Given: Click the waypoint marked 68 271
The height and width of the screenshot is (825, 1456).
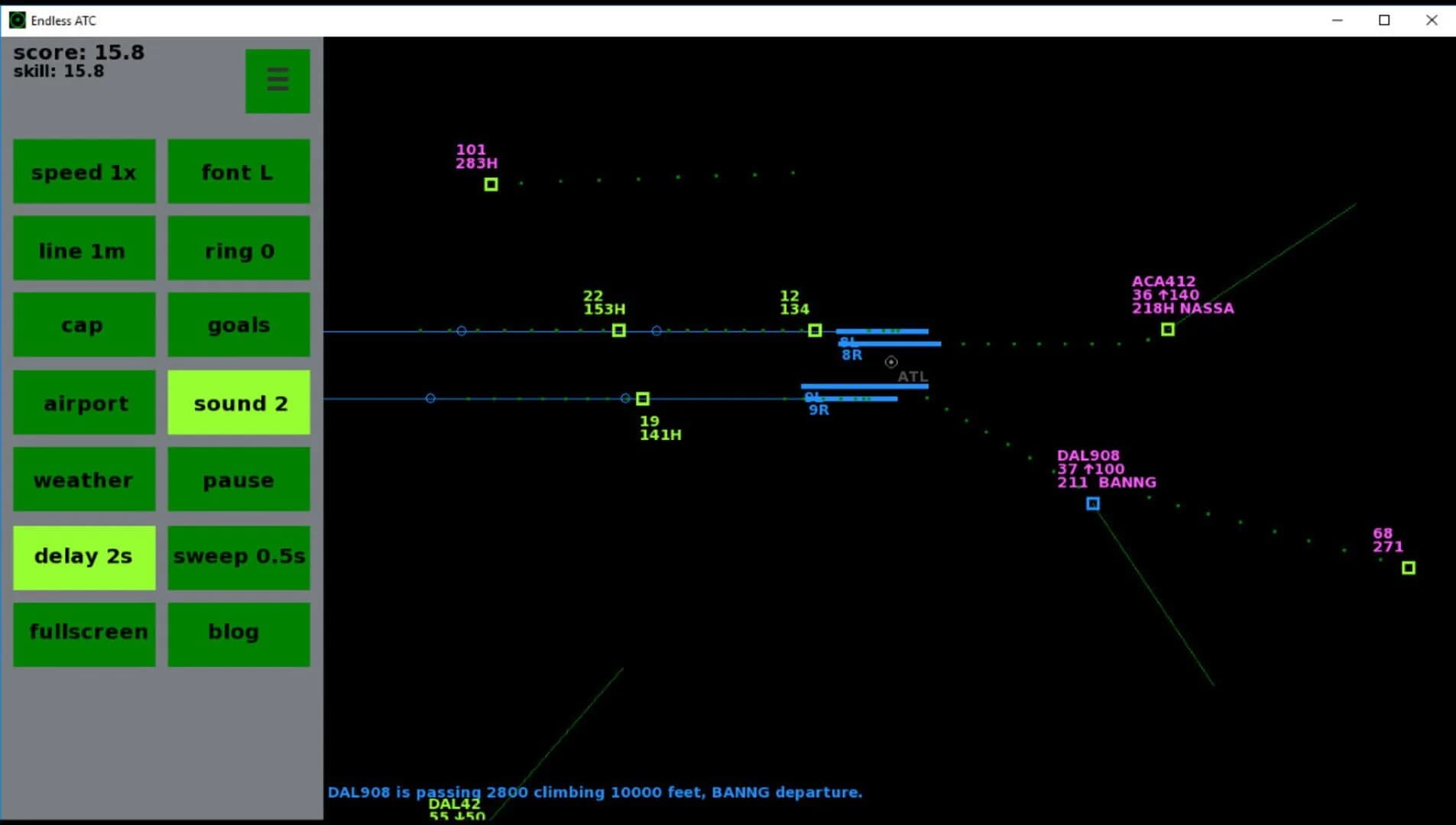Looking at the screenshot, I should pyautogui.click(x=1409, y=568).
